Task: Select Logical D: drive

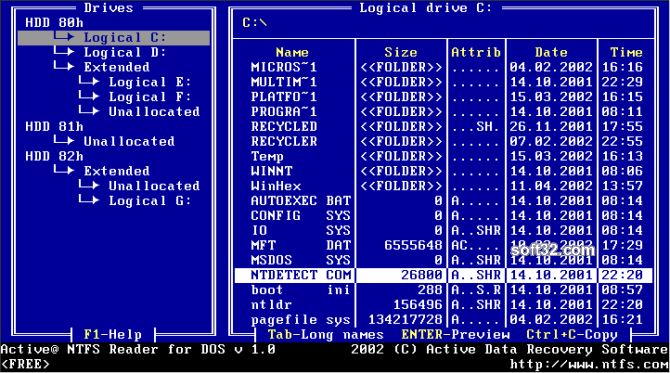Action: 125,53
